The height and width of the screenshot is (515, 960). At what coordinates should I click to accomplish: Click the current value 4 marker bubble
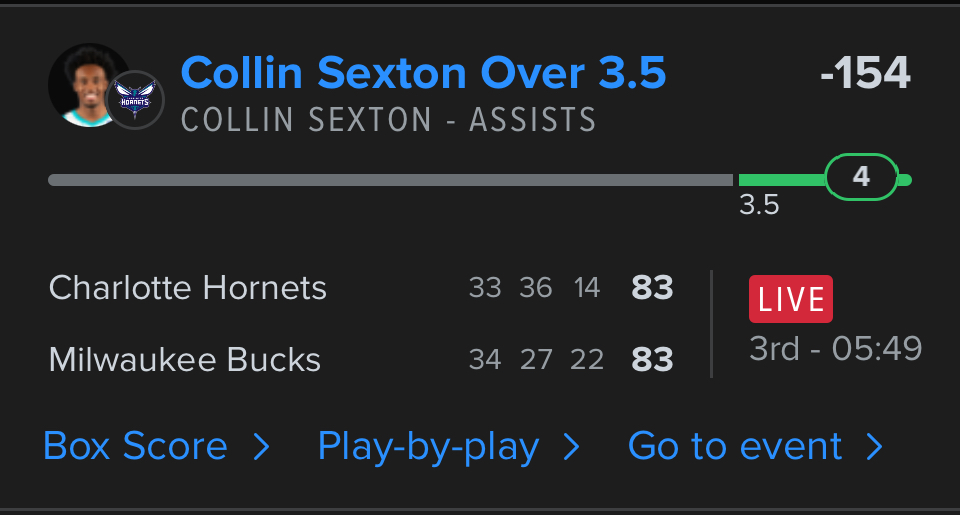tap(861, 178)
